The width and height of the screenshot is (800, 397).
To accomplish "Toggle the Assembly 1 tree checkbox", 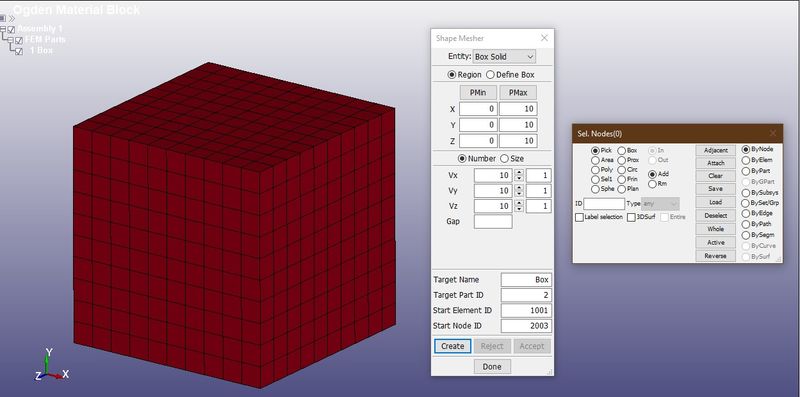I will click(x=11, y=30).
